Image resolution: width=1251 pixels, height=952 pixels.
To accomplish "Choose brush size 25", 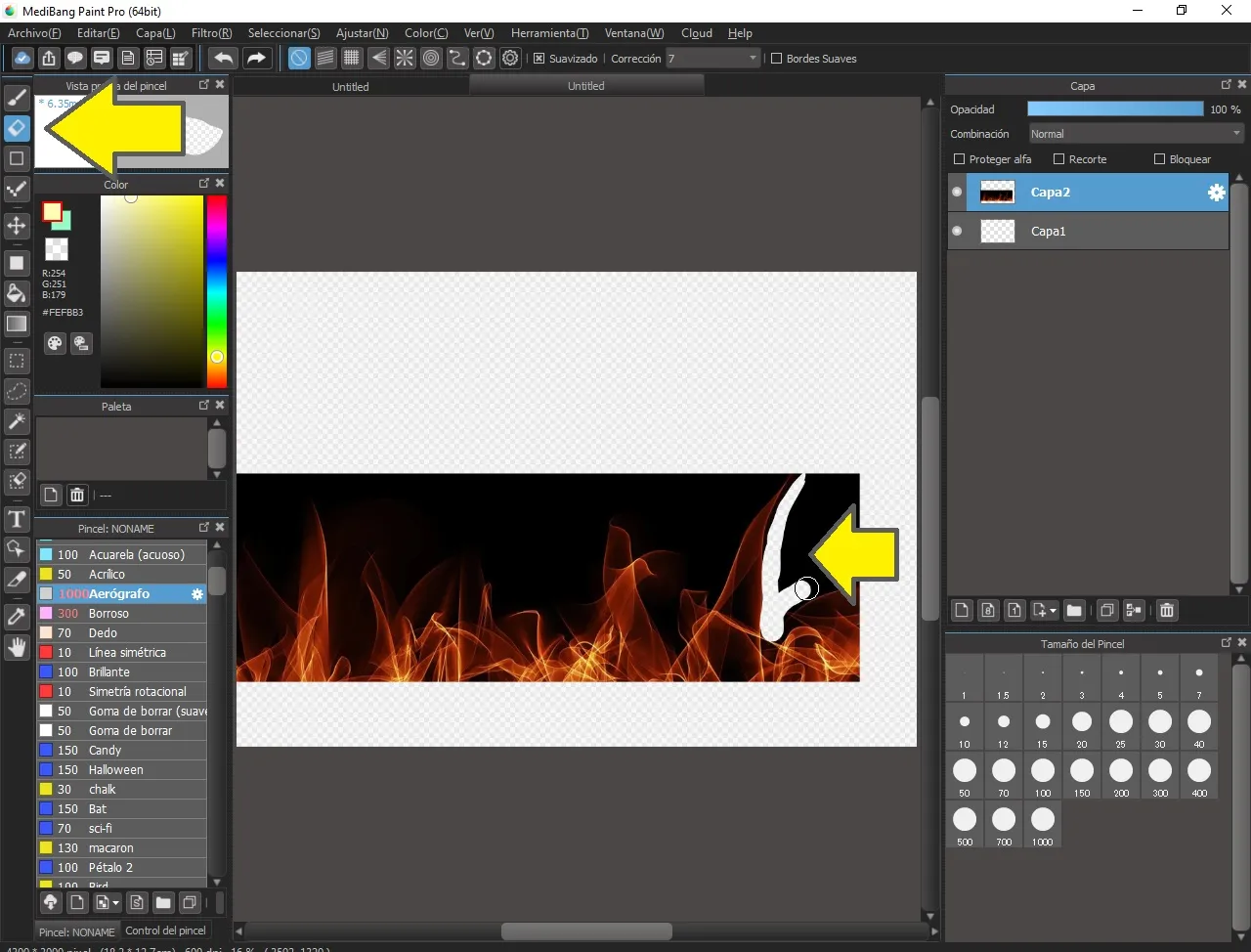I will (1121, 726).
